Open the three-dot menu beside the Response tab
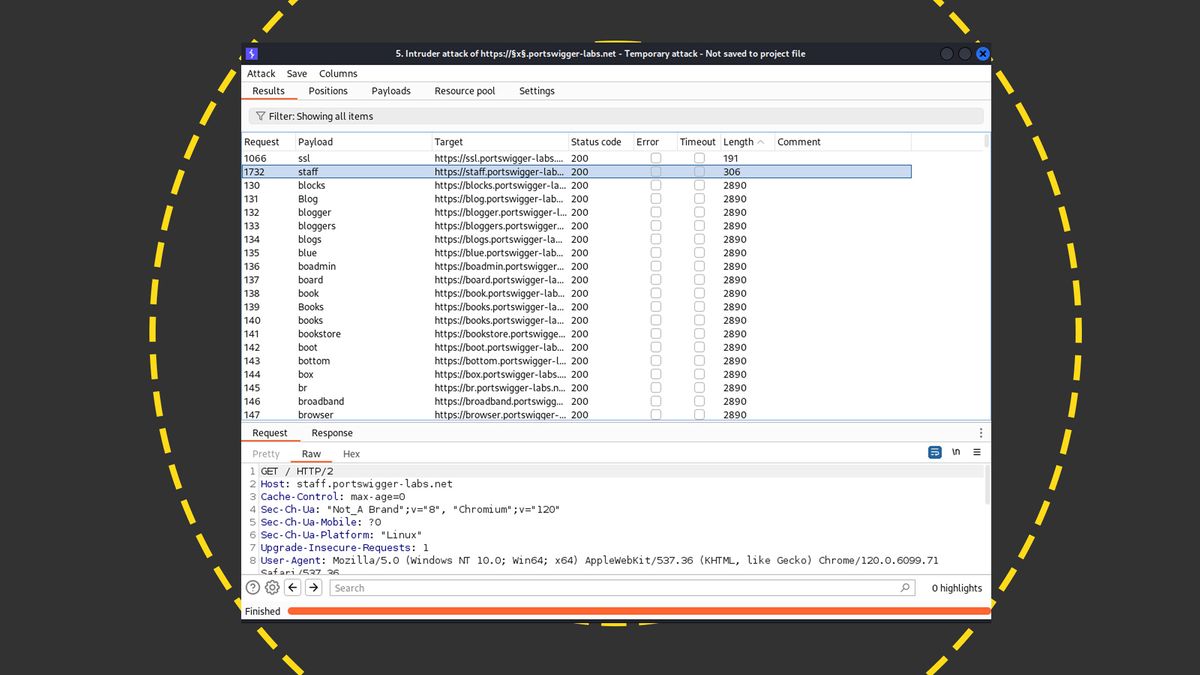This screenshot has width=1200, height=675. click(x=981, y=432)
